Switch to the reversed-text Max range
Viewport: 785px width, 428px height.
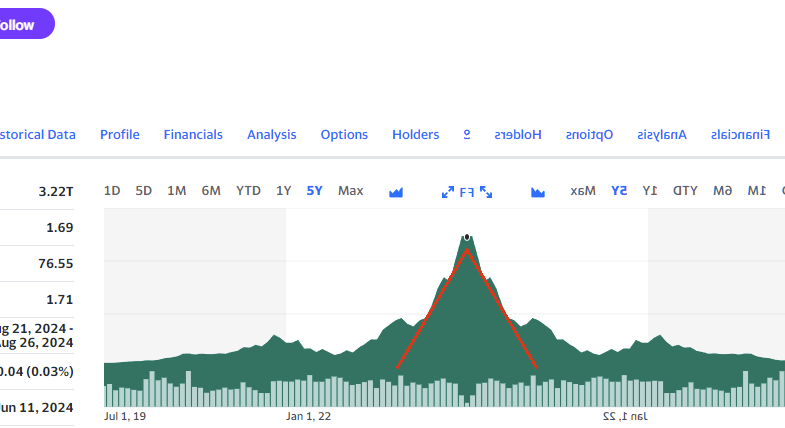click(583, 191)
